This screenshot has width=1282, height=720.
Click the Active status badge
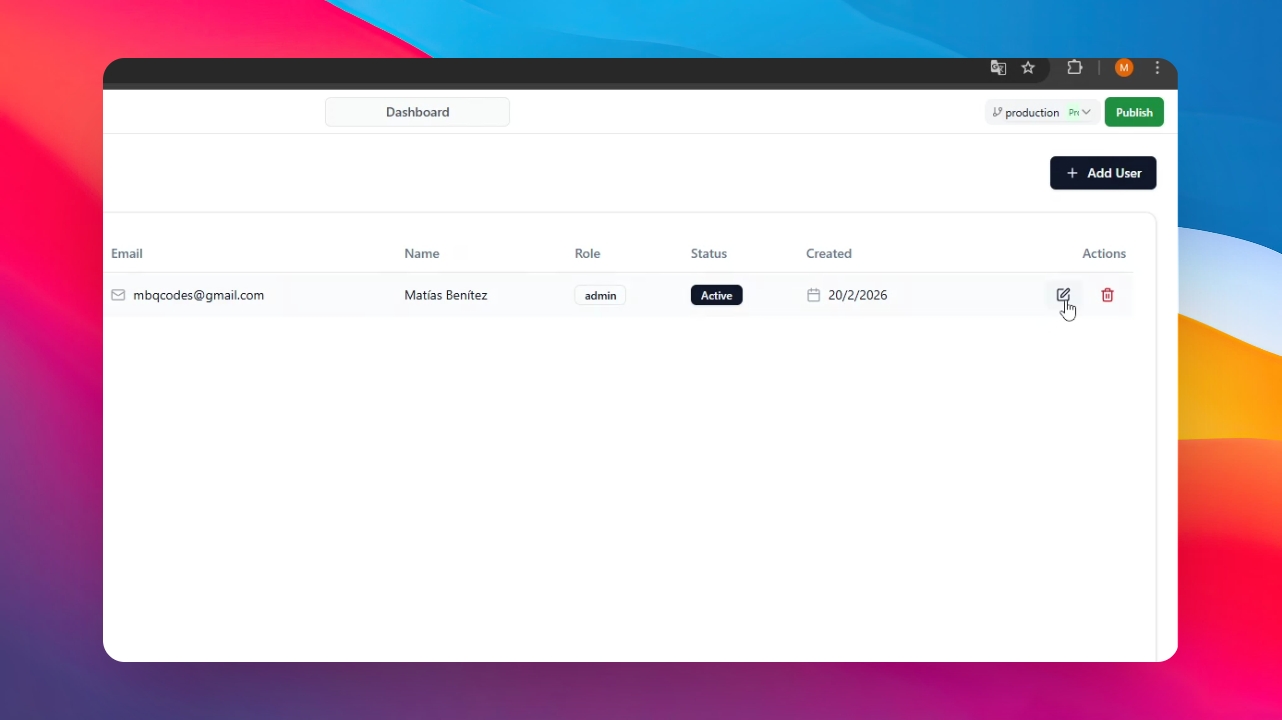pyautogui.click(x=716, y=295)
